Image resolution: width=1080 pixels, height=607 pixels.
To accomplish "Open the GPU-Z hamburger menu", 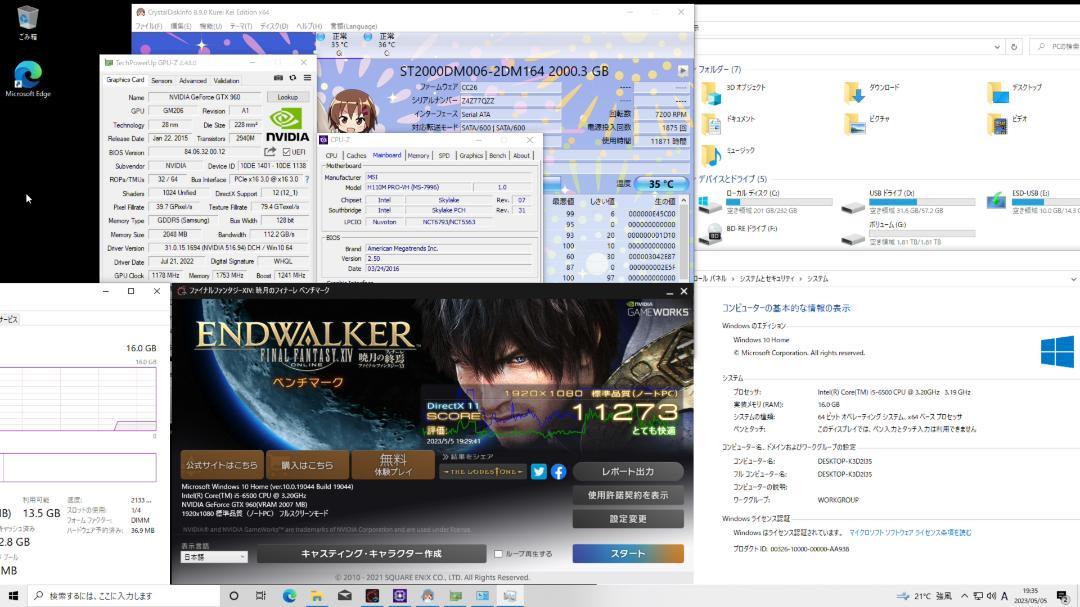I will coord(307,79).
